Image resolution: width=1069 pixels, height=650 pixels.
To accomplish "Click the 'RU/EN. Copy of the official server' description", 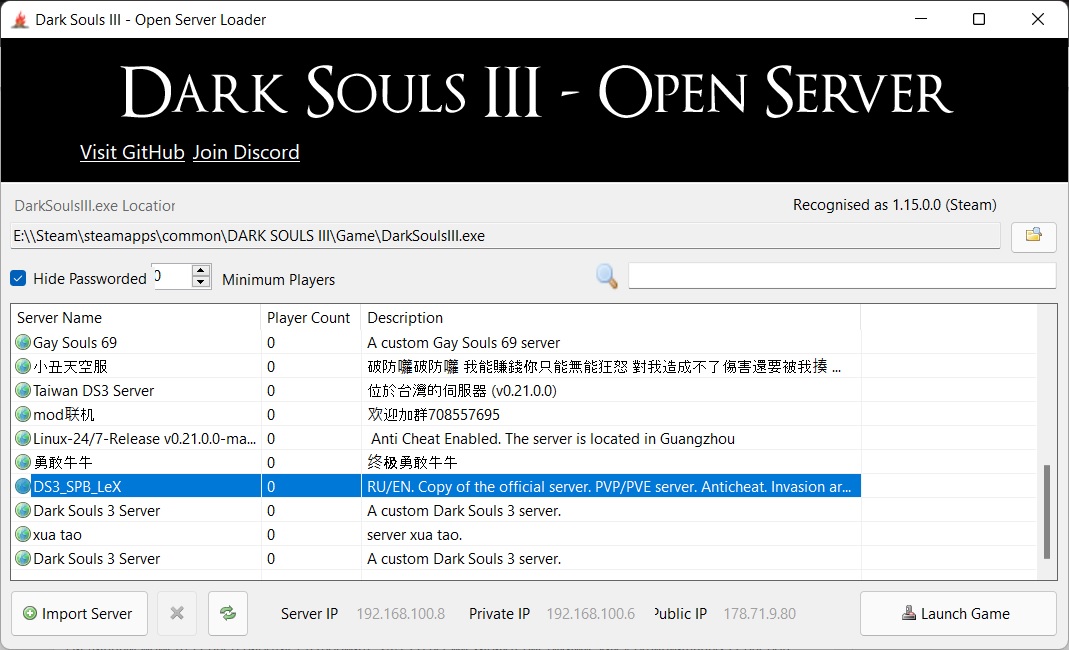I will pos(609,486).
